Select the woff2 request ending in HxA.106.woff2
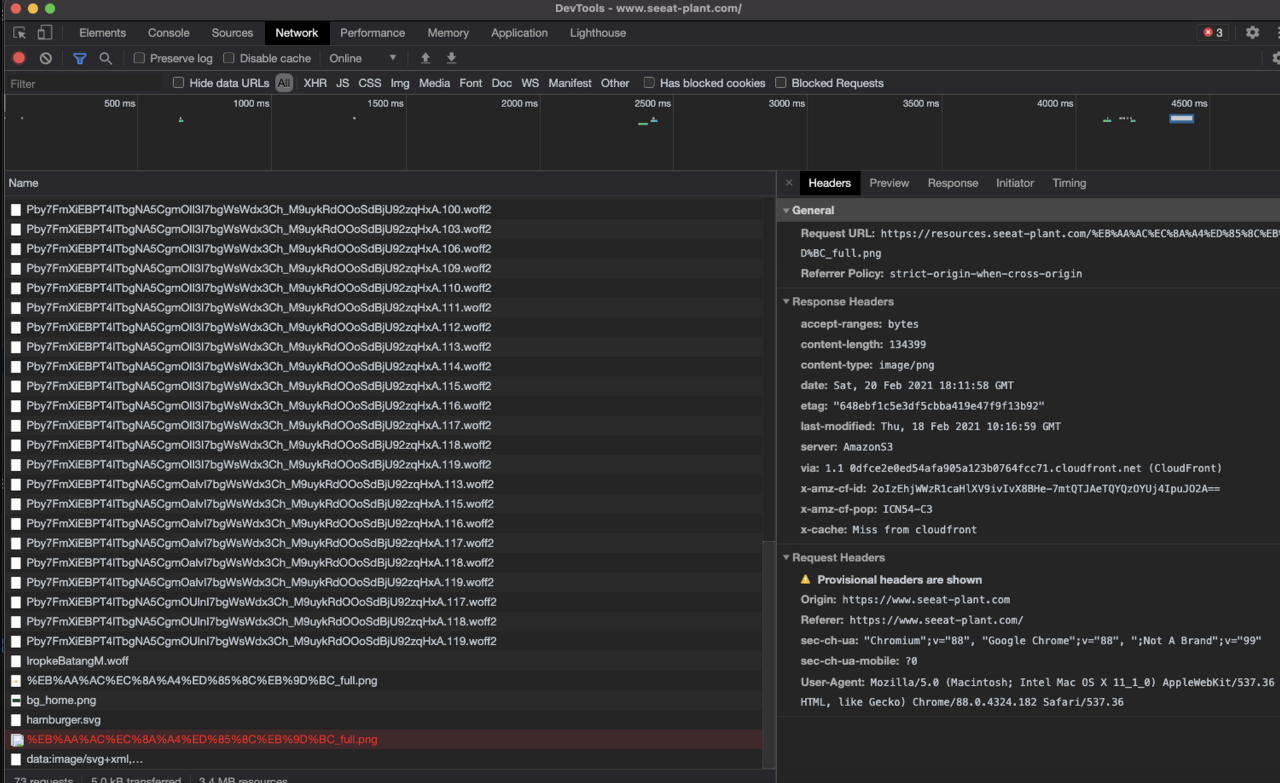Image resolution: width=1280 pixels, height=783 pixels. [383, 249]
